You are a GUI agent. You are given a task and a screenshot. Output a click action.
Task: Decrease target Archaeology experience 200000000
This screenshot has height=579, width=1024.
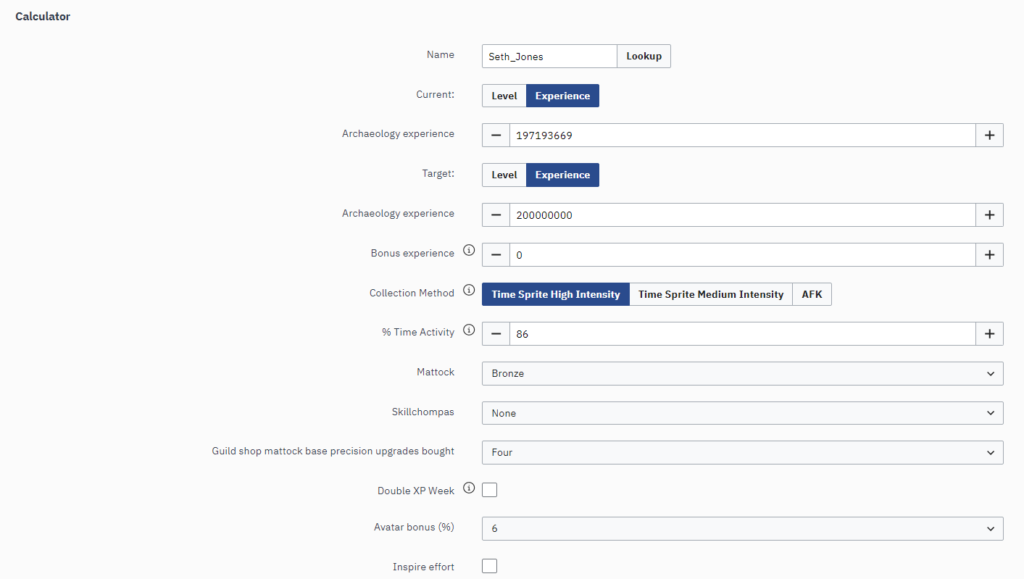pyautogui.click(x=496, y=215)
